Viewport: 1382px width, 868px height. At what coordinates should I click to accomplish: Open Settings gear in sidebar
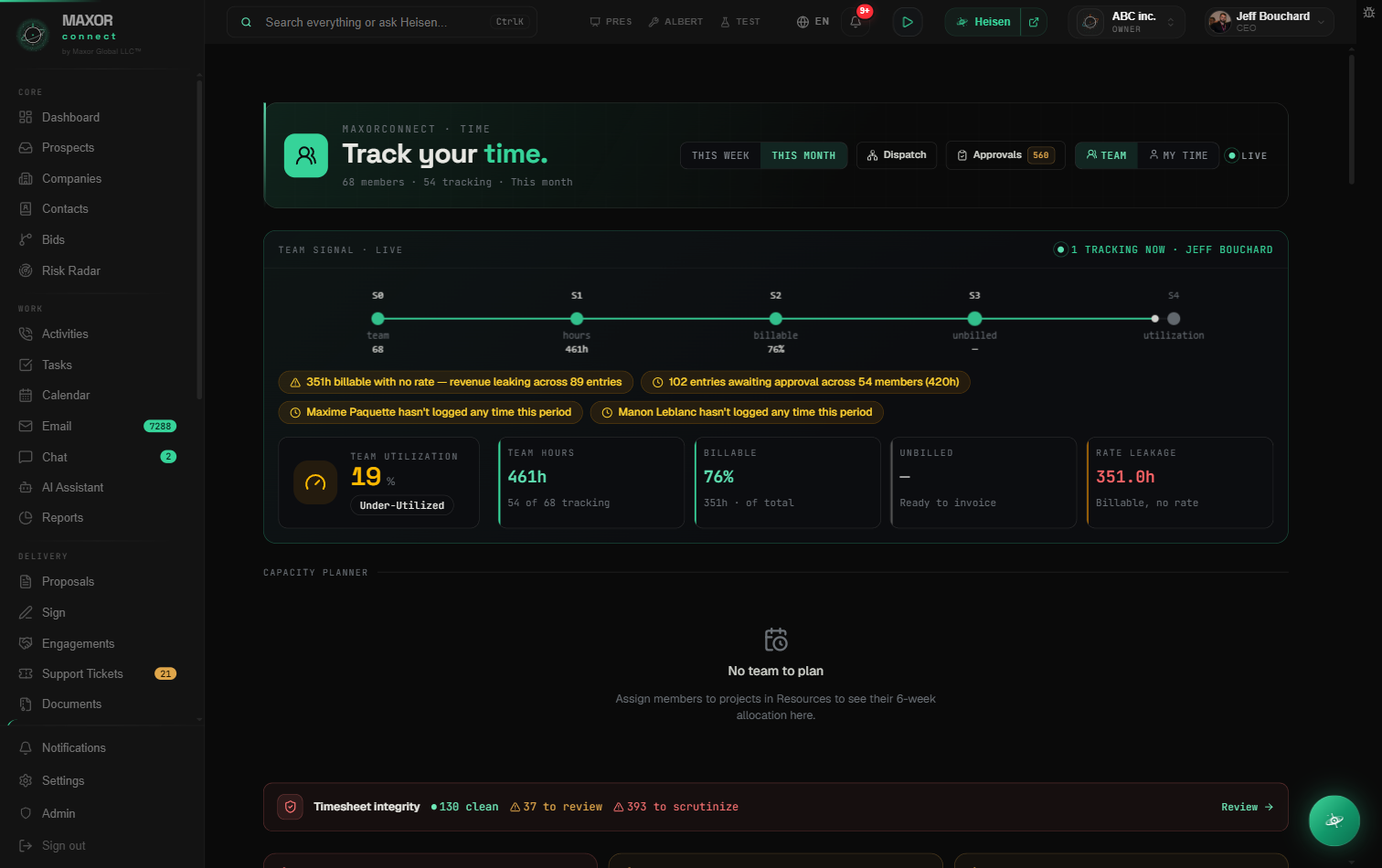coord(26,780)
